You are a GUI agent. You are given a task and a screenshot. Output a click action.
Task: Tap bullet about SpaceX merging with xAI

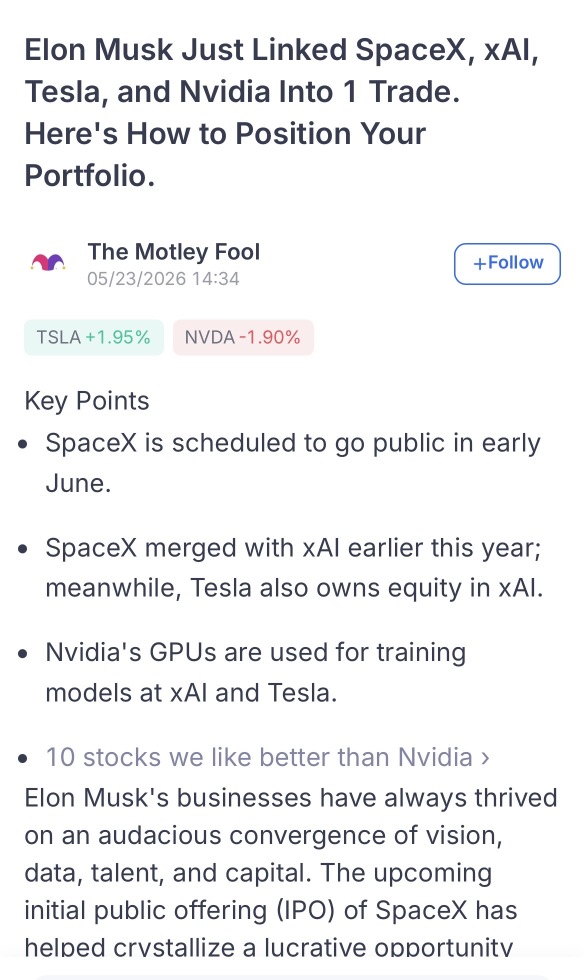tap(294, 568)
